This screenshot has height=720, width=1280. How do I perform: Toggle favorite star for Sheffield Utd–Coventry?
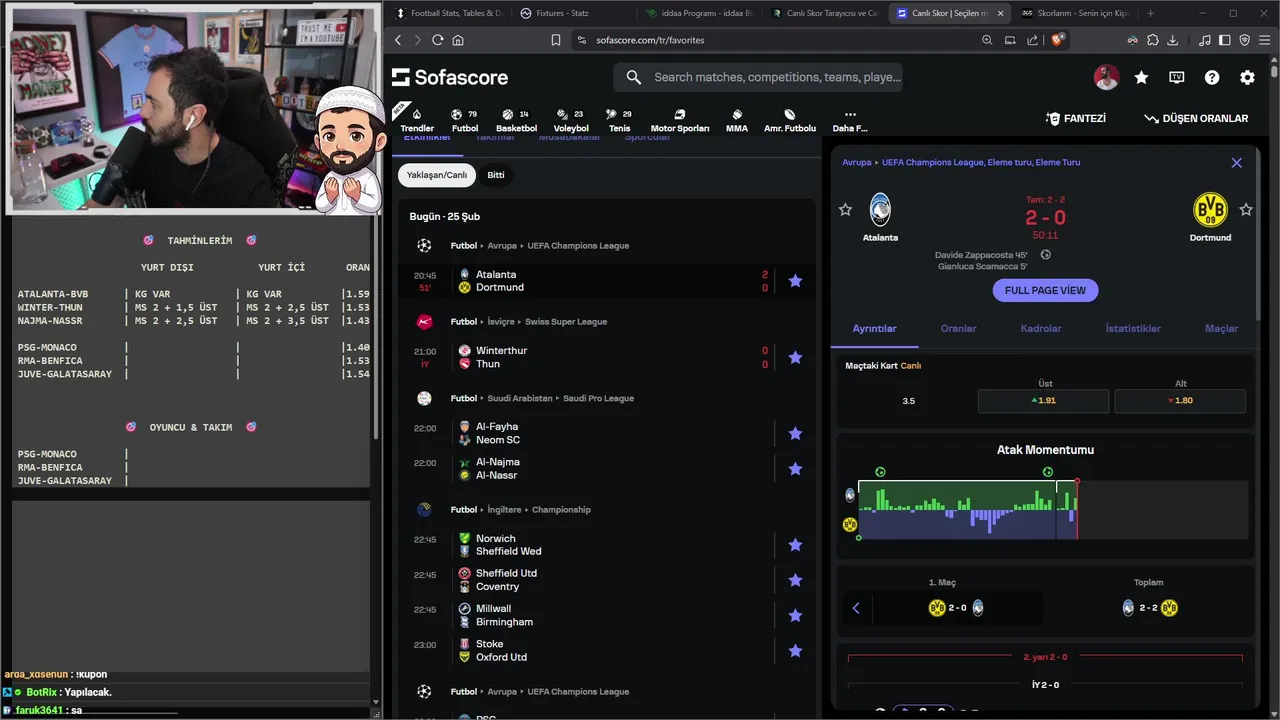coord(795,580)
